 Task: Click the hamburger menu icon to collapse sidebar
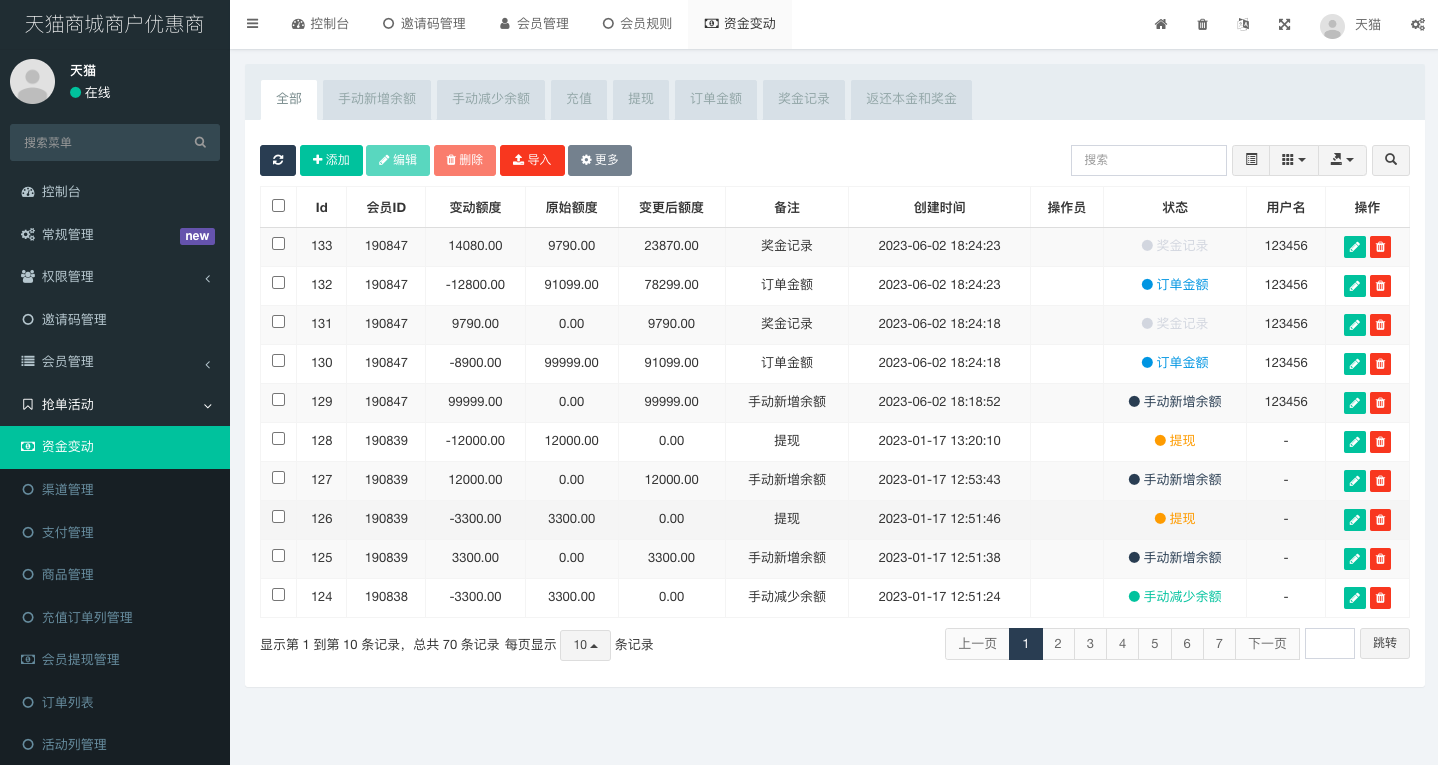252,24
